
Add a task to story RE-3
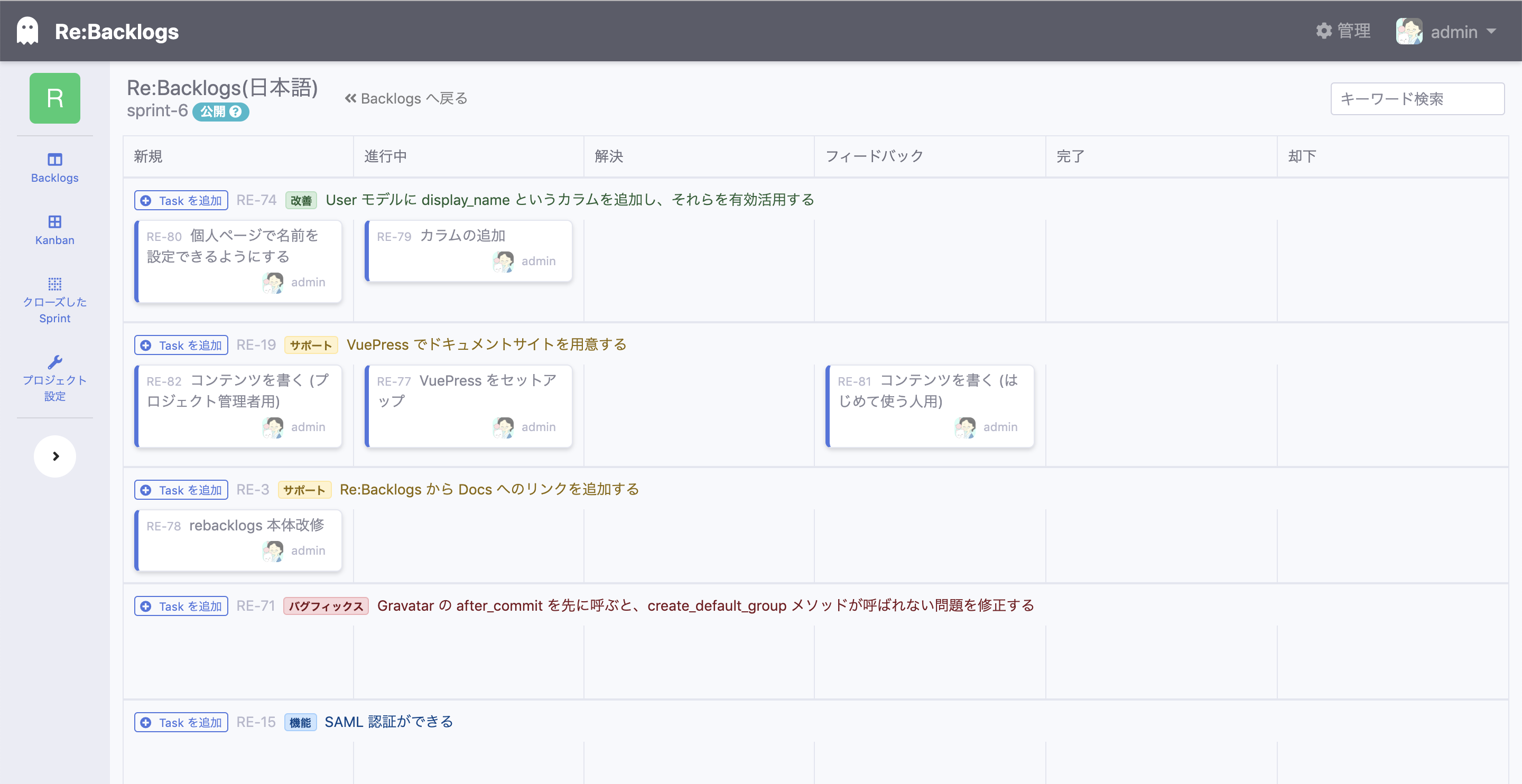[181, 490]
